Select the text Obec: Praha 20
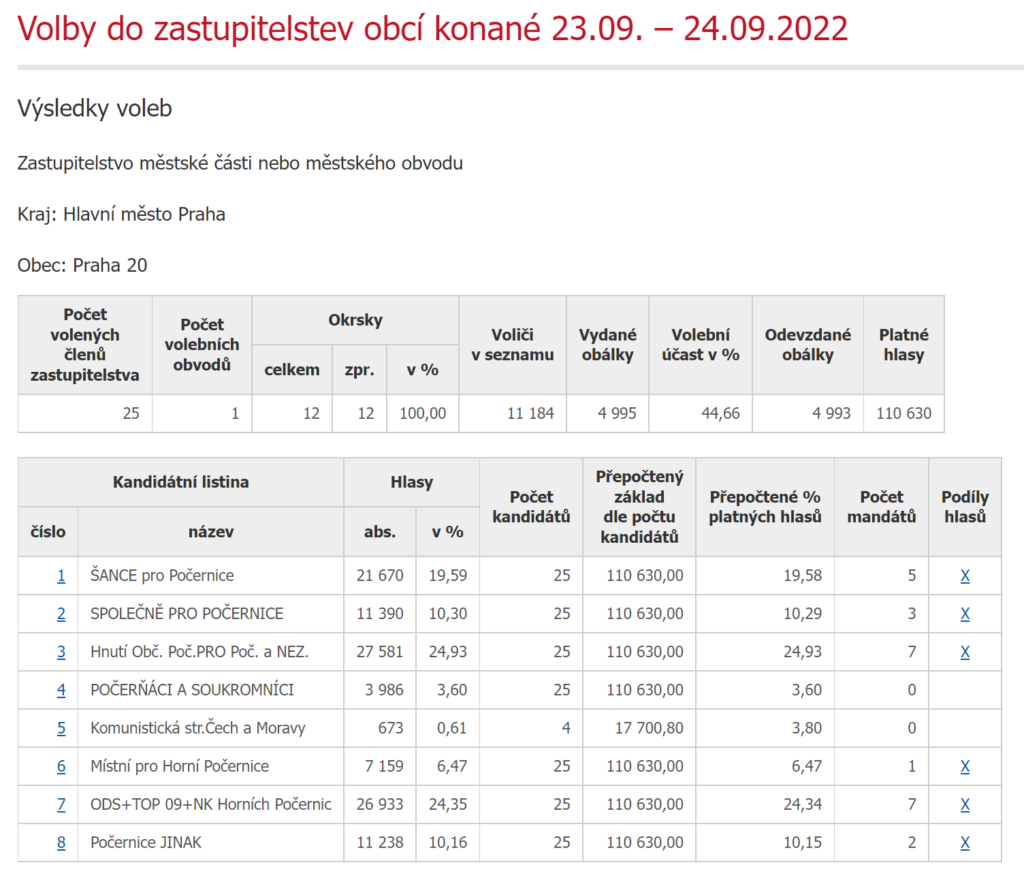This screenshot has height=882, width=1024. point(82,265)
